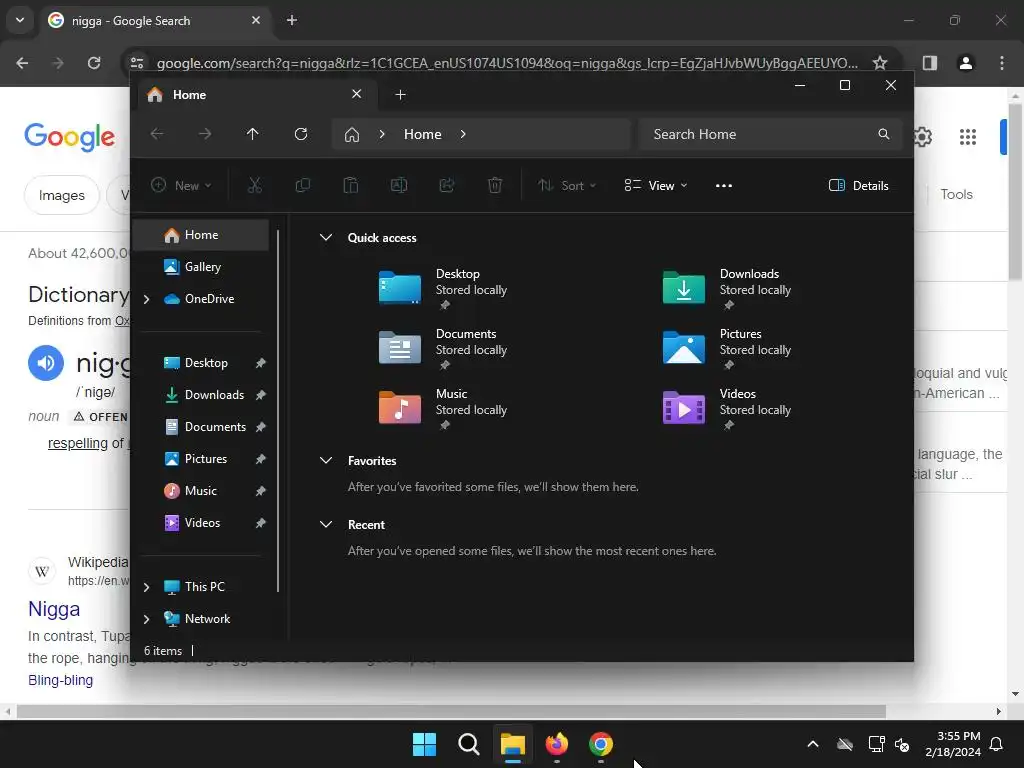
Task: Unpin Pictures from sidebar using its pin
Action: click(261, 459)
